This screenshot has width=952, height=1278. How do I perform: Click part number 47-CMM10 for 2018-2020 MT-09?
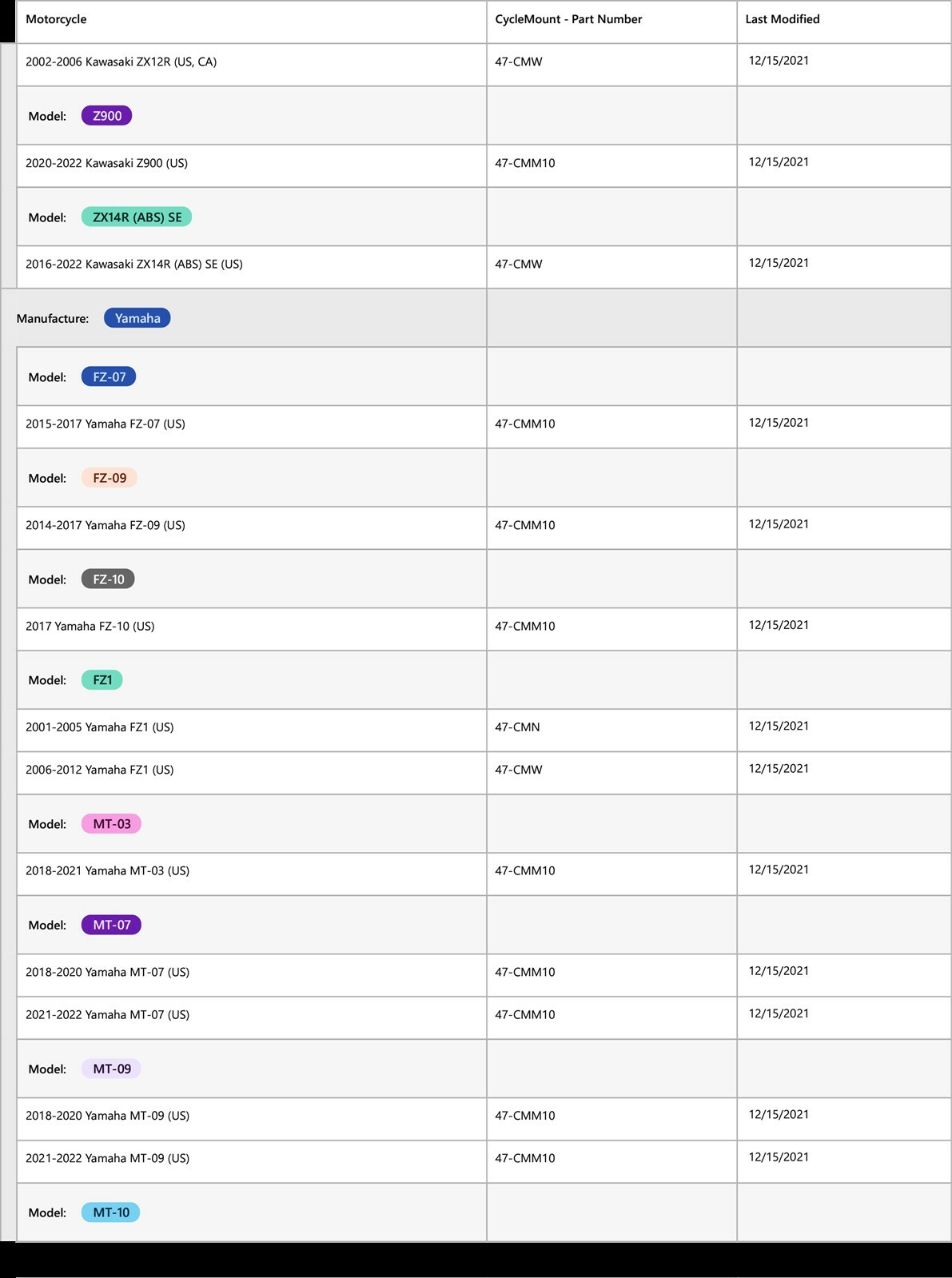coord(524,1116)
